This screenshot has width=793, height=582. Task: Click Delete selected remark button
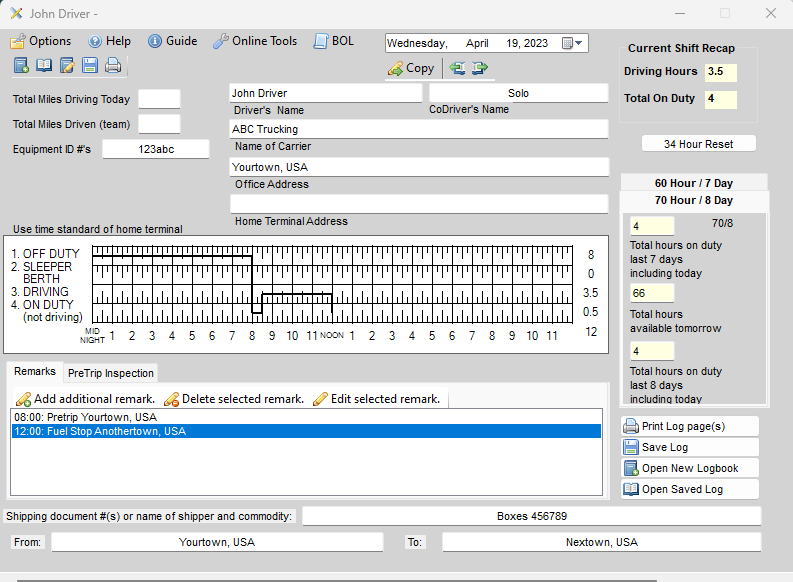click(x=234, y=399)
